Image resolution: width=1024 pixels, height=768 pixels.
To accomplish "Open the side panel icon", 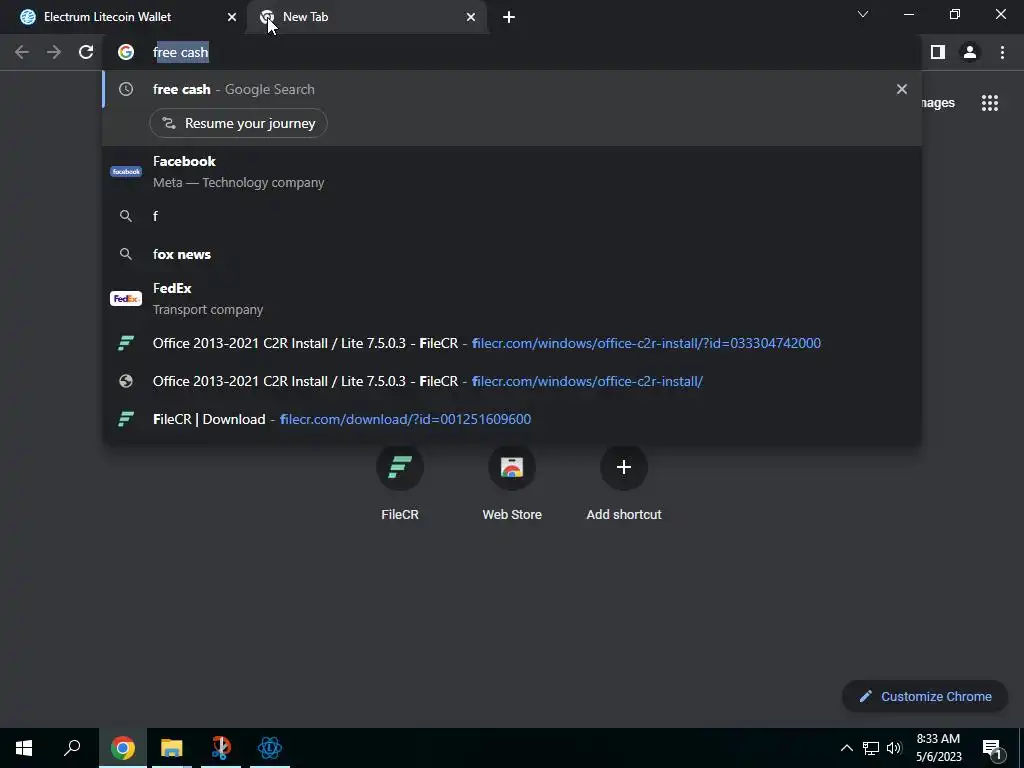I will point(938,52).
